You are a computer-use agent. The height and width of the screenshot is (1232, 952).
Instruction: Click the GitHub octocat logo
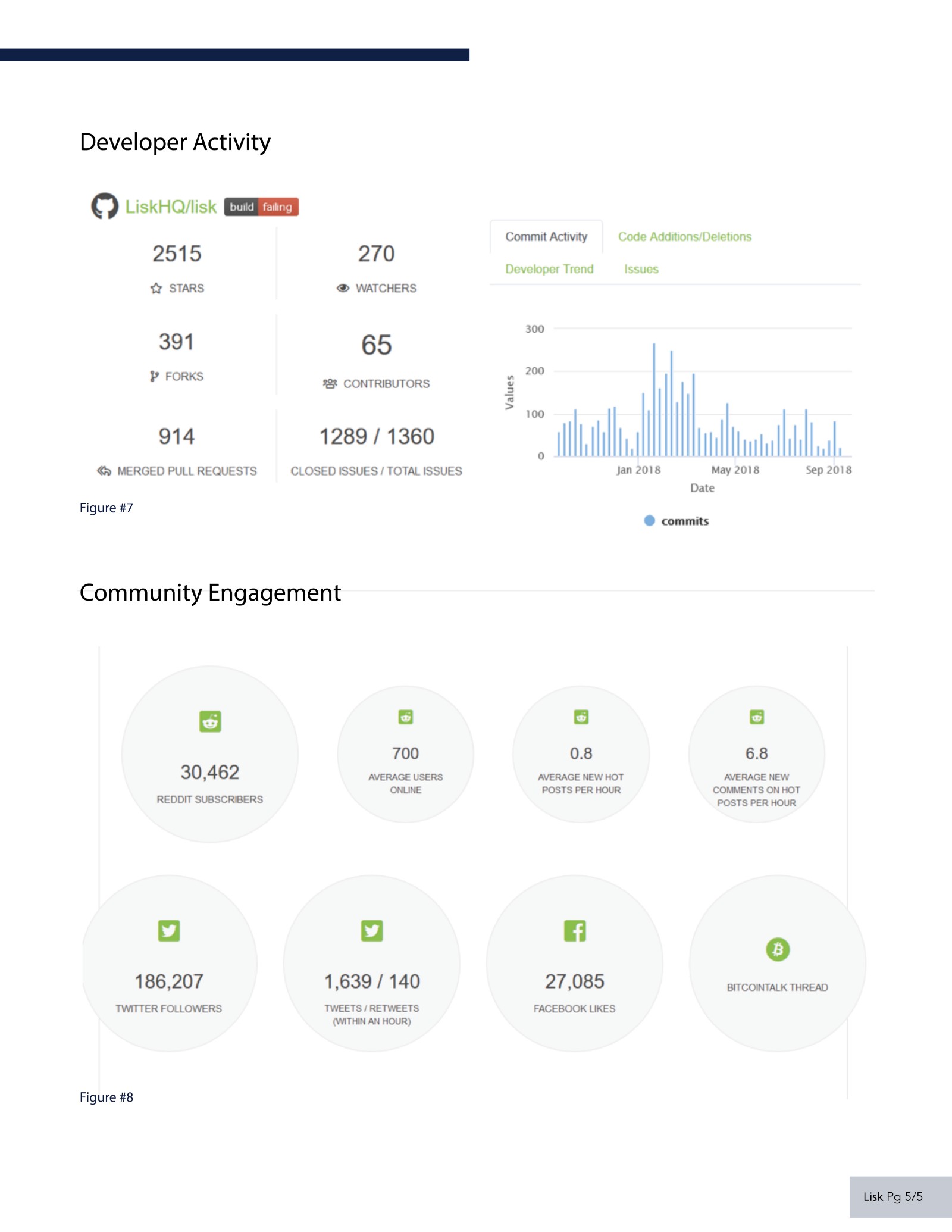pyautogui.click(x=105, y=206)
